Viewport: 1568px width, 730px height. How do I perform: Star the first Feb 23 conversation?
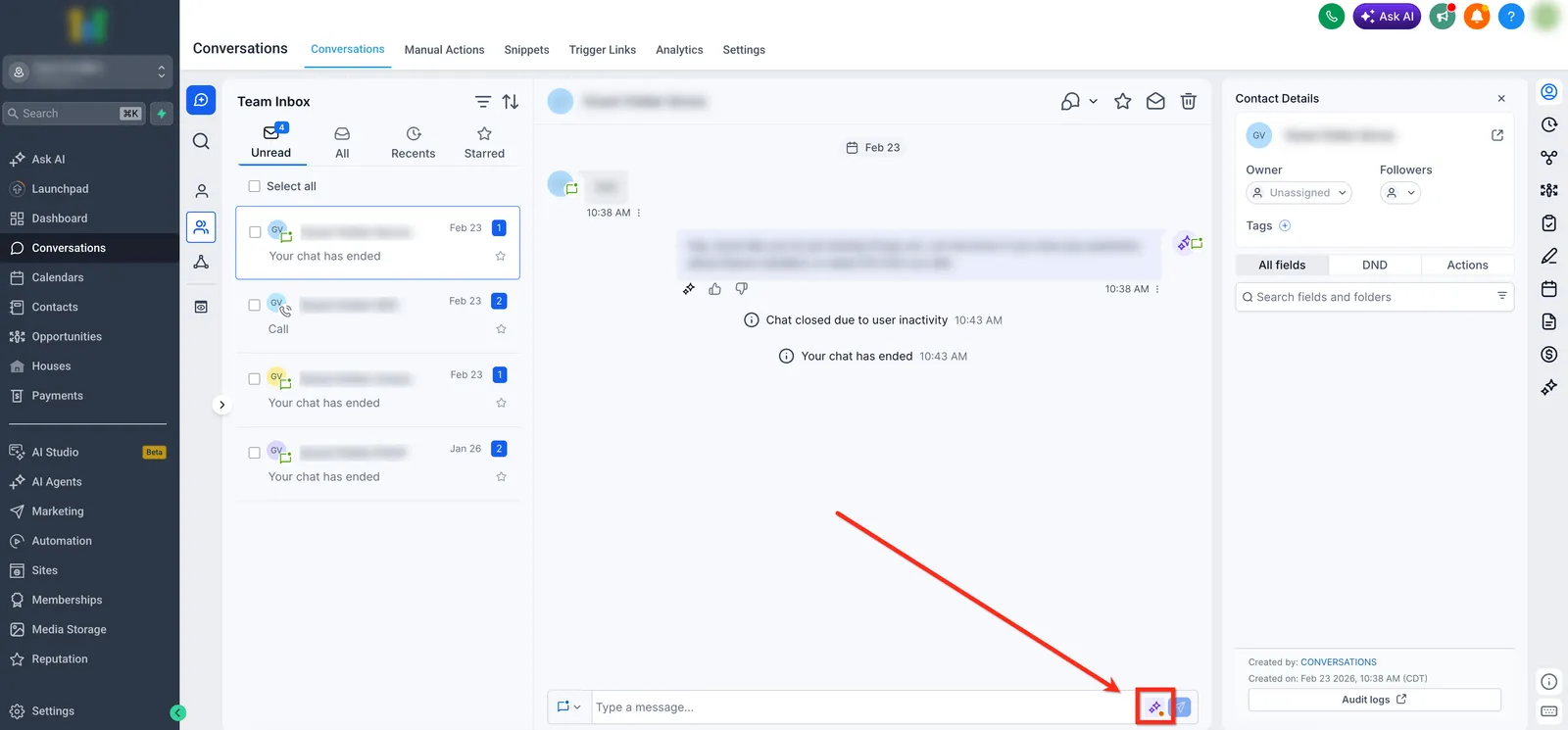tap(501, 256)
